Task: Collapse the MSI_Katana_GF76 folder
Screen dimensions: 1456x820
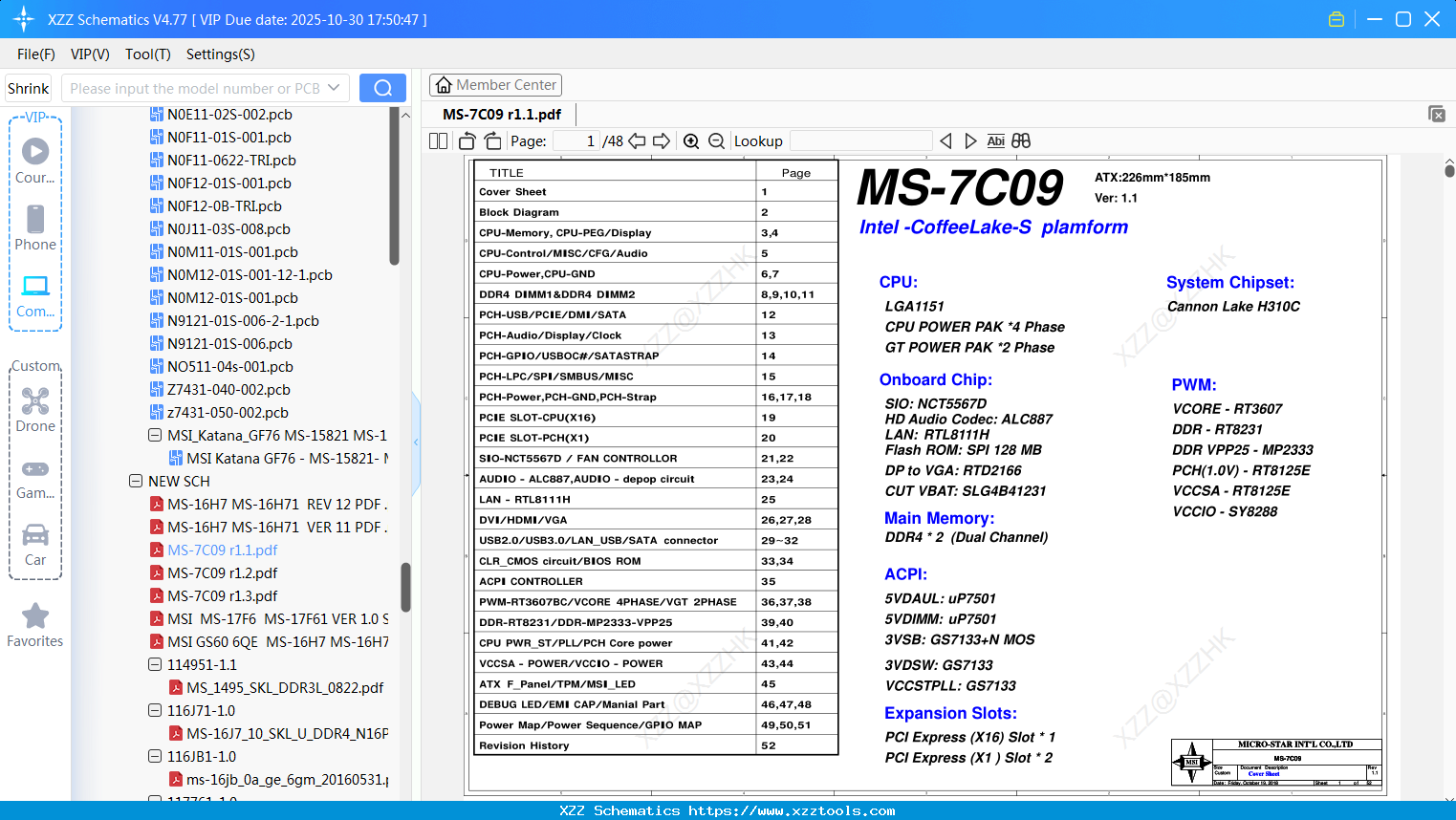Action: pyautogui.click(x=155, y=436)
